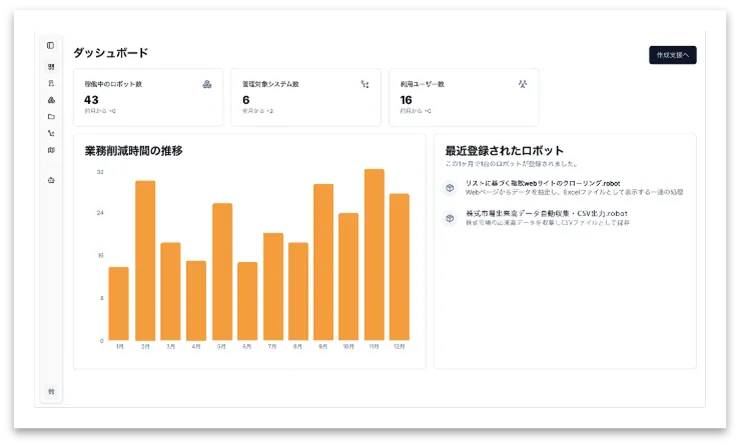Select the folder icon in sidebar
The image size is (740, 446).
(51, 116)
